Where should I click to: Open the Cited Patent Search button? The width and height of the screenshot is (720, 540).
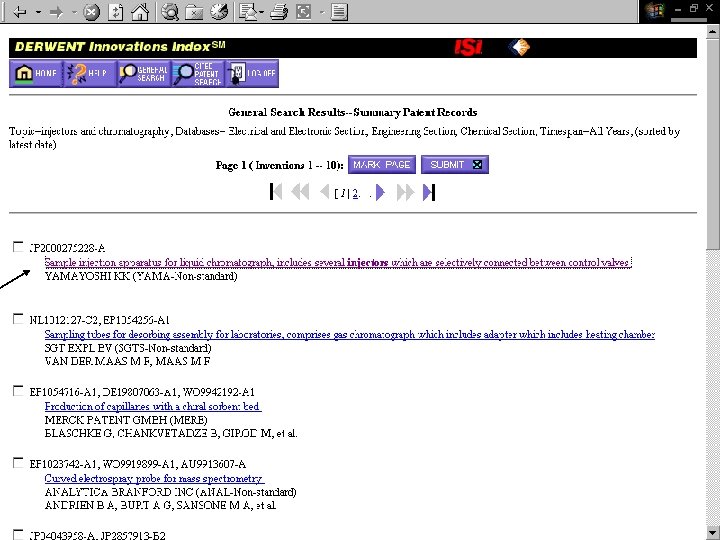(198, 73)
